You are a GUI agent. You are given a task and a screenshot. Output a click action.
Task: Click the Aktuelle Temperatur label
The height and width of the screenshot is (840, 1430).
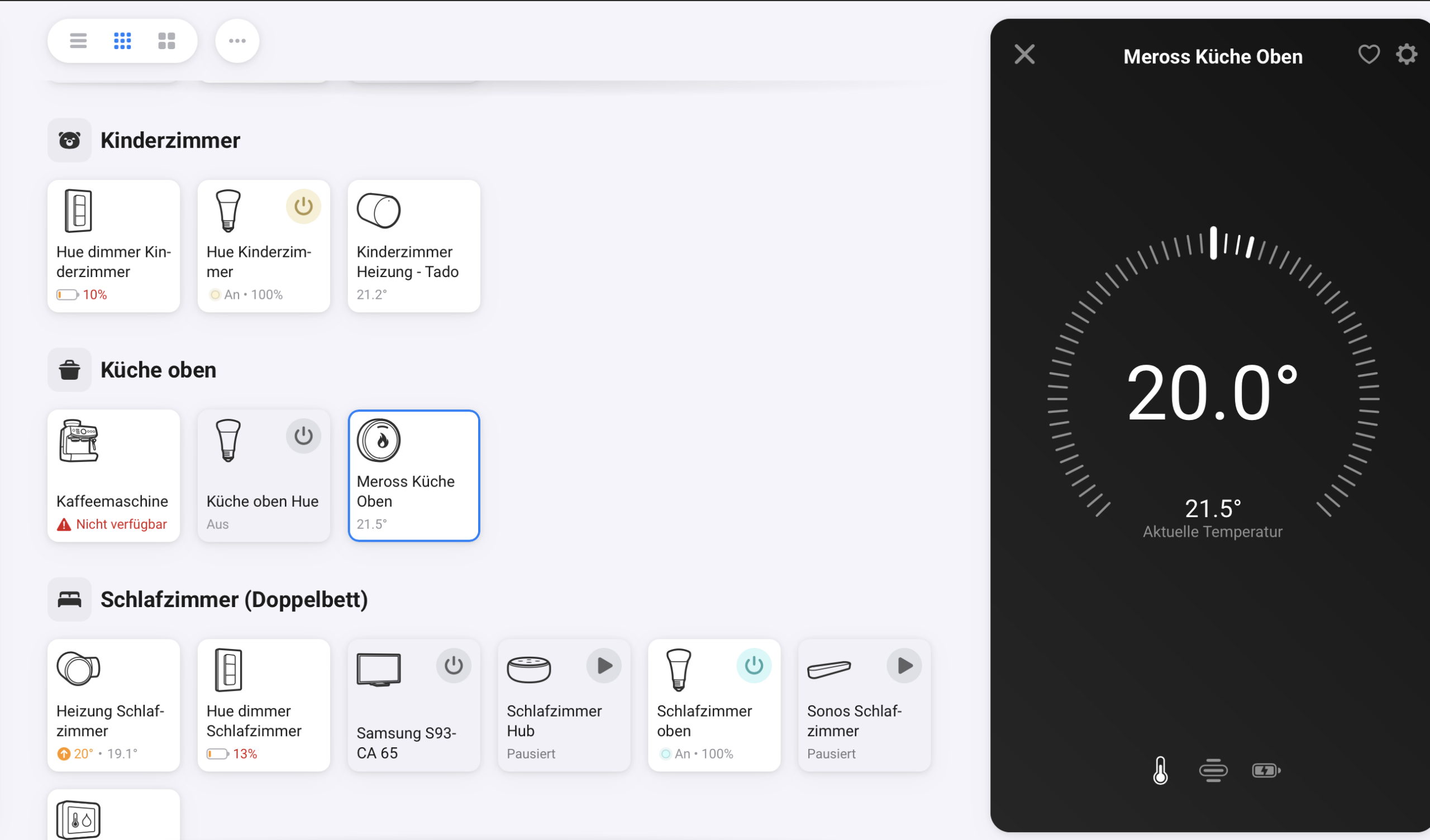click(x=1213, y=532)
